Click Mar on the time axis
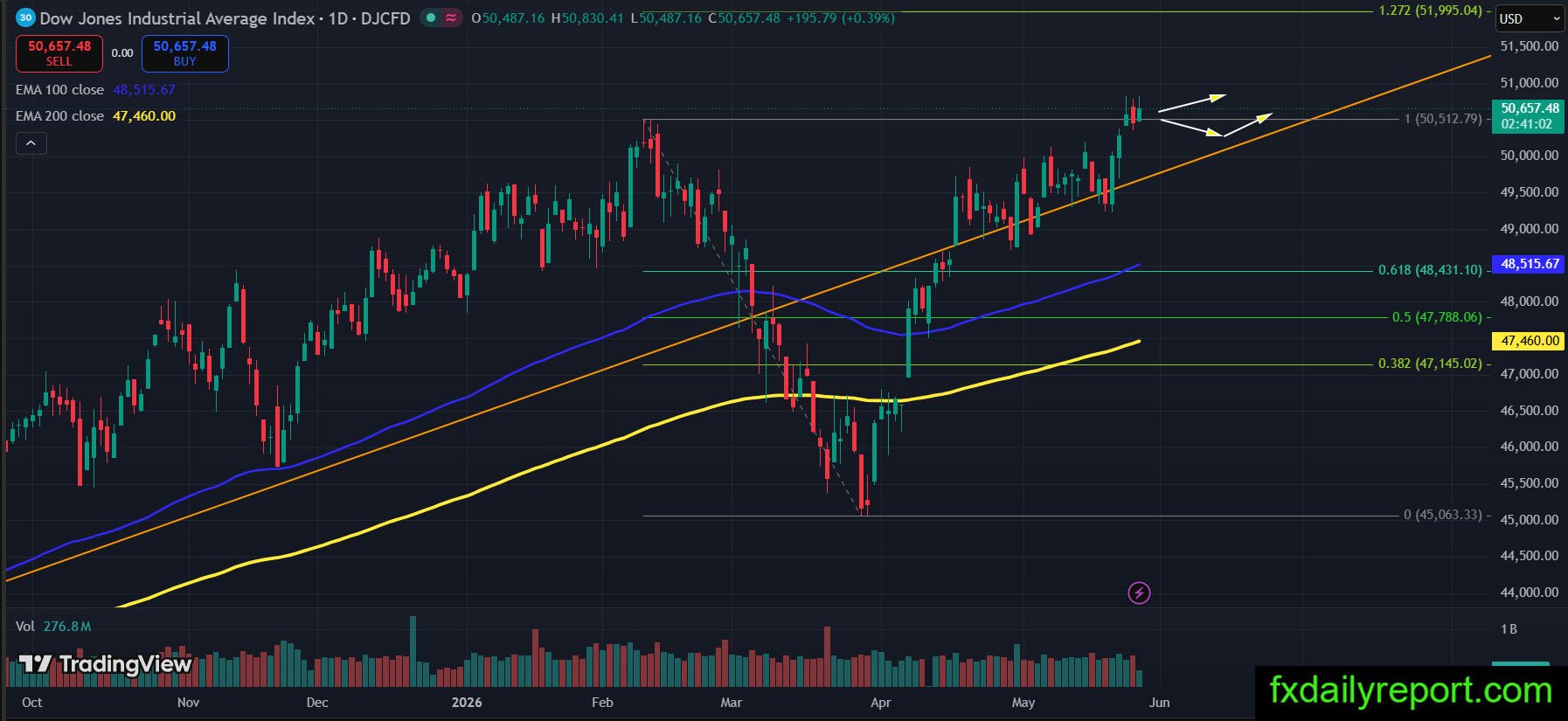This screenshot has height=721, width=1568. [x=731, y=703]
